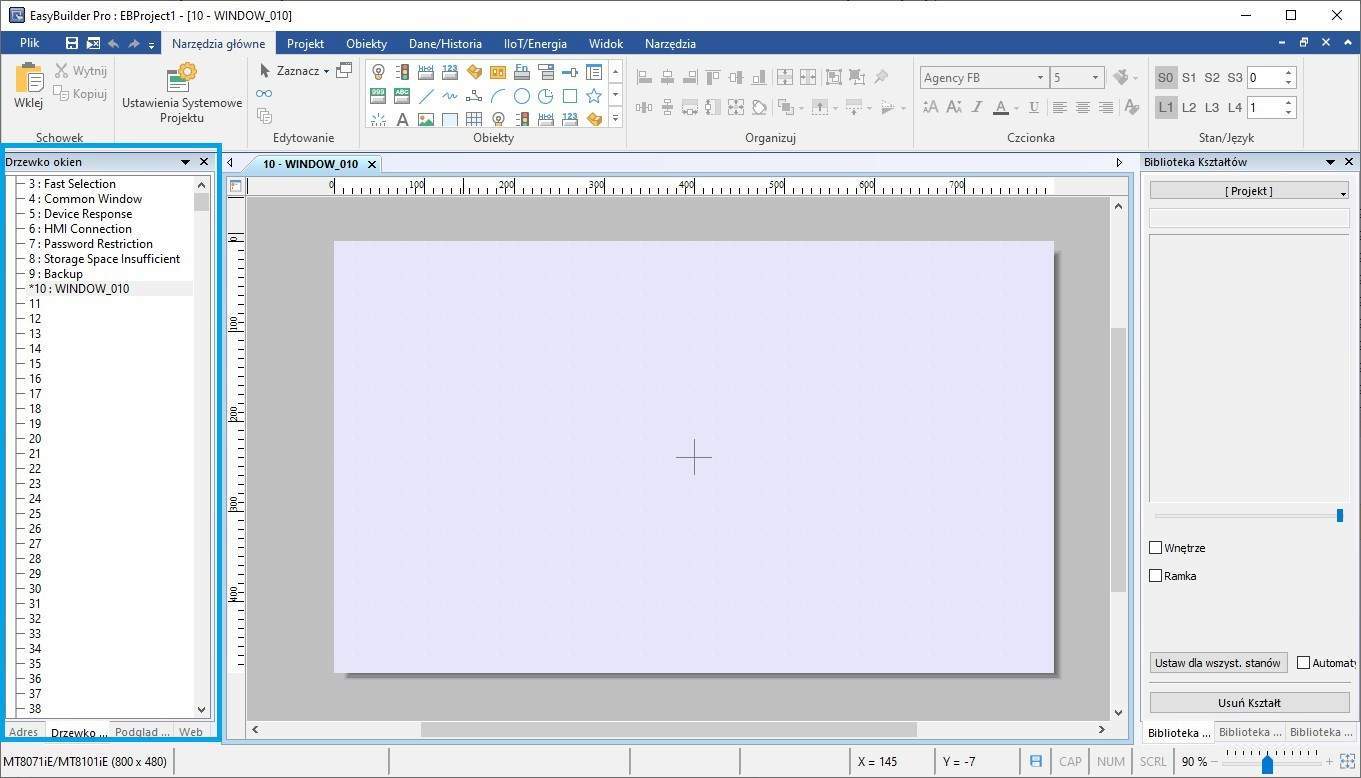Click Ustaw dla wszyst. stanów button
Screen dimensions: 1361x778
click(1218, 663)
